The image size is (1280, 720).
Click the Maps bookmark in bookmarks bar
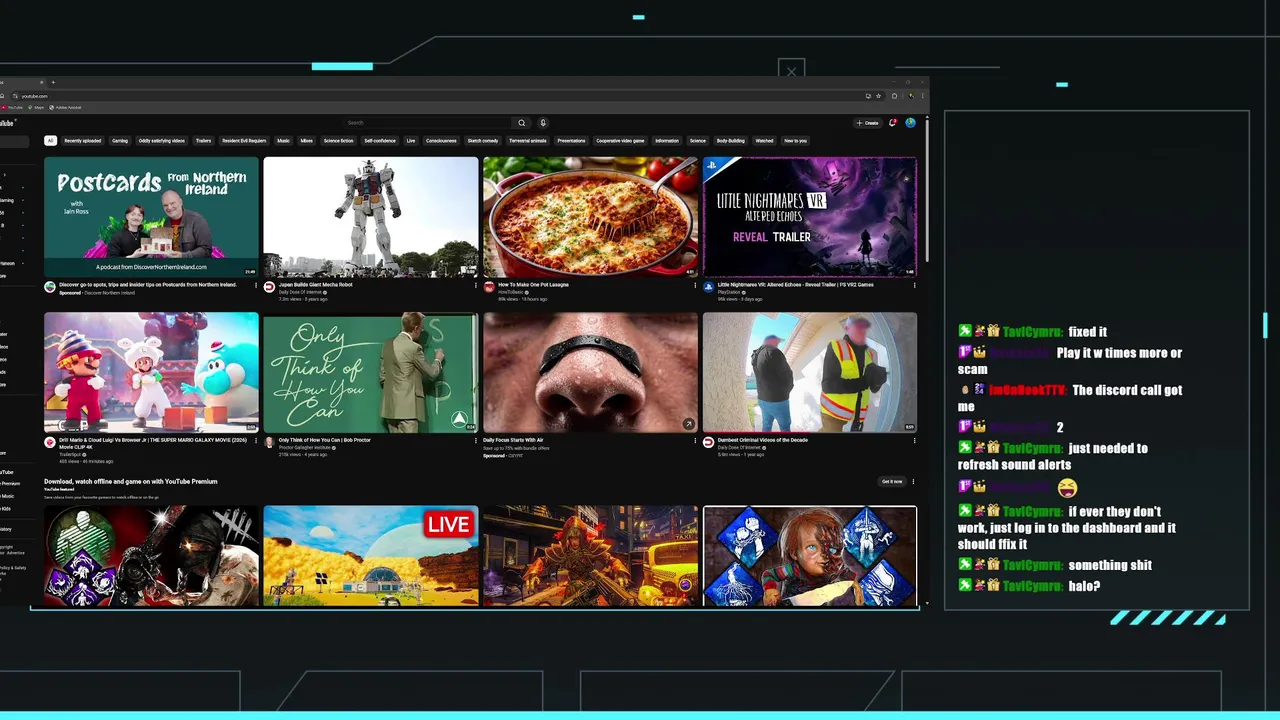coord(37,107)
